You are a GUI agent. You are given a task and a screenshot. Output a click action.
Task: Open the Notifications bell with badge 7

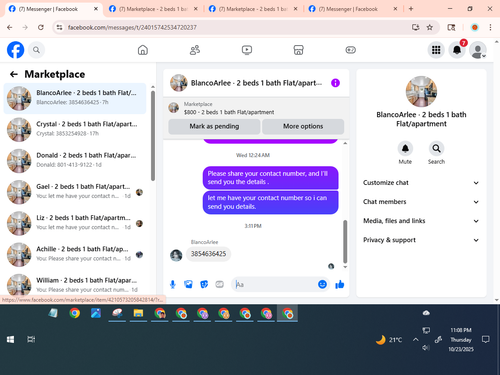click(x=457, y=50)
